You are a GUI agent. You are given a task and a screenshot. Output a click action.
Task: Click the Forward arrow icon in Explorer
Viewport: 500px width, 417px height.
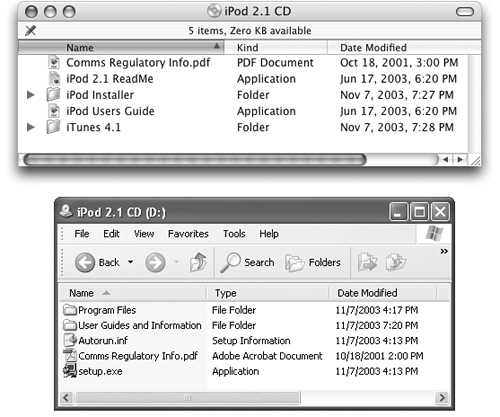[x=155, y=262]
